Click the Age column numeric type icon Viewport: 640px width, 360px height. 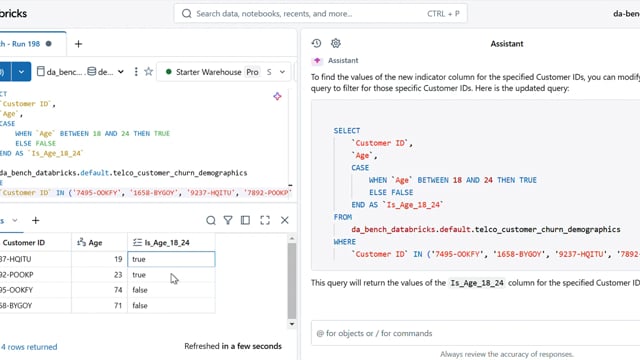pos(81,242)
